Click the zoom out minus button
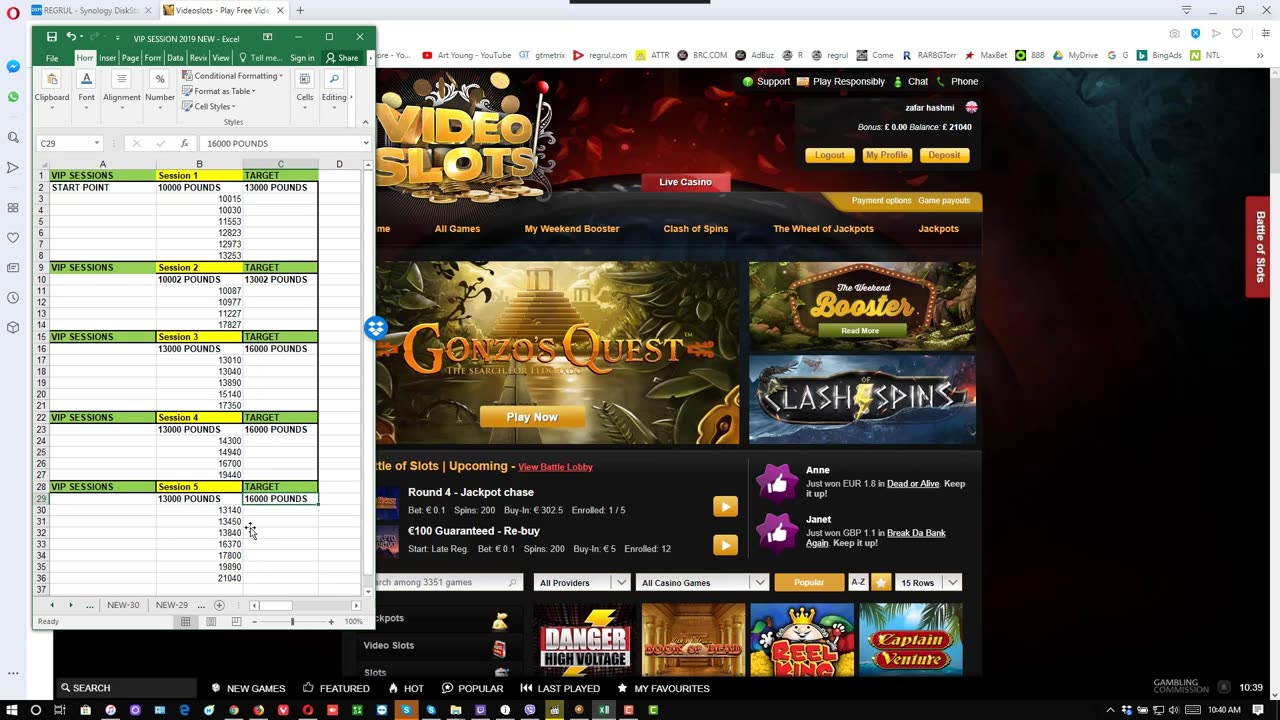 [x=254, y=622]
